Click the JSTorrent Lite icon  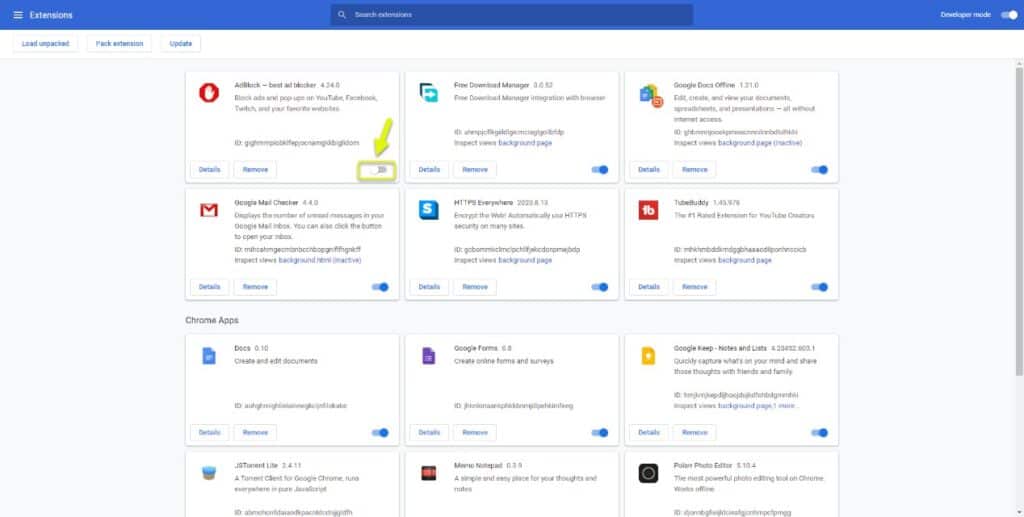[209, 473]
